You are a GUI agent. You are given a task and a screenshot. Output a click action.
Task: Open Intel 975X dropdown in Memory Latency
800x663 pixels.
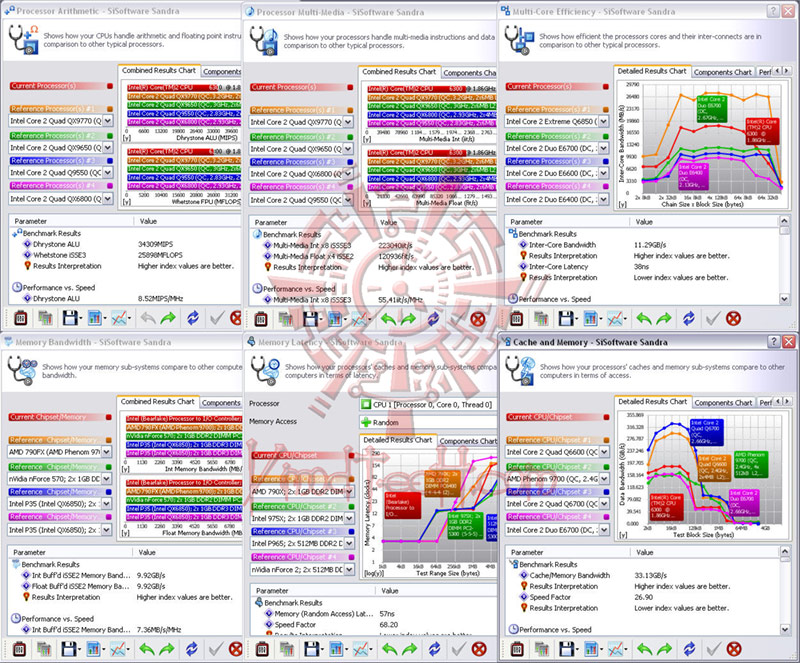pyautogui.click(x=349, y=518)
